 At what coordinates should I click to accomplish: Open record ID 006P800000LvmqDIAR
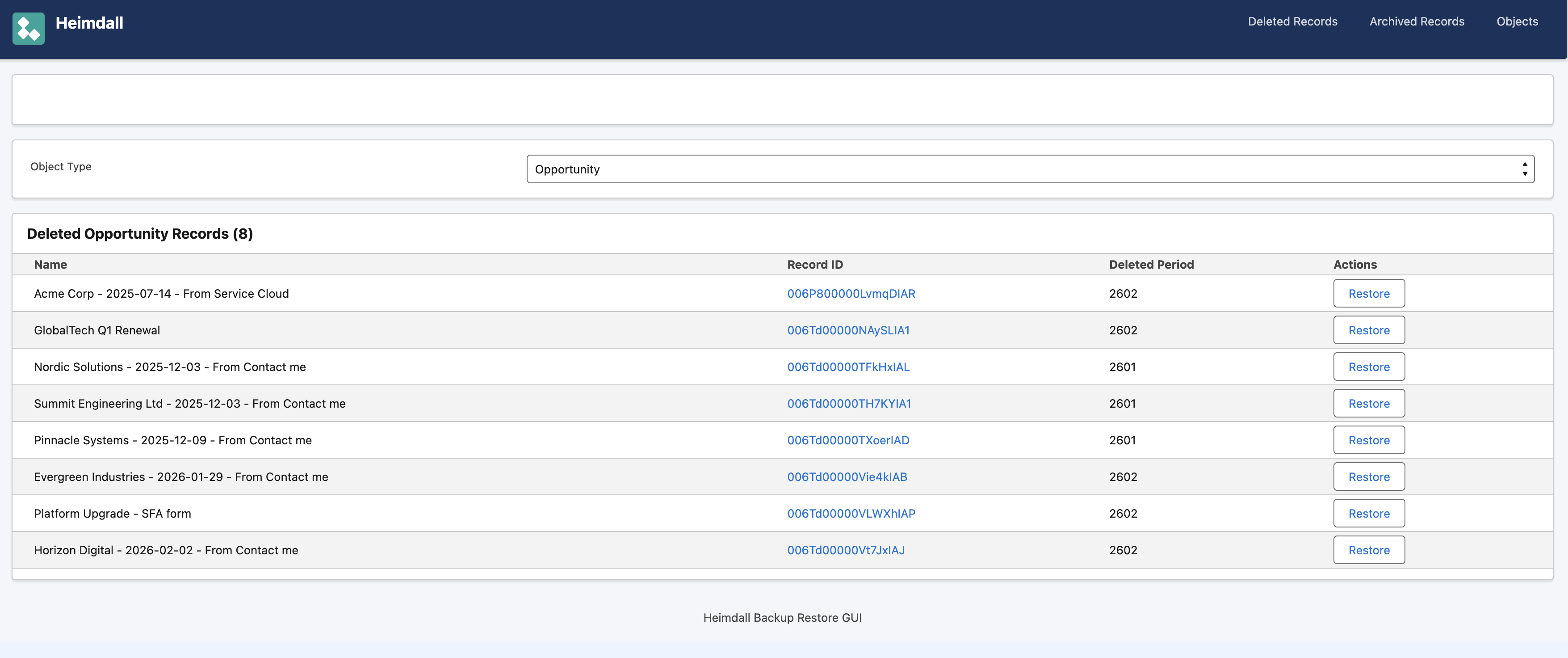click(x=851, y=293)
